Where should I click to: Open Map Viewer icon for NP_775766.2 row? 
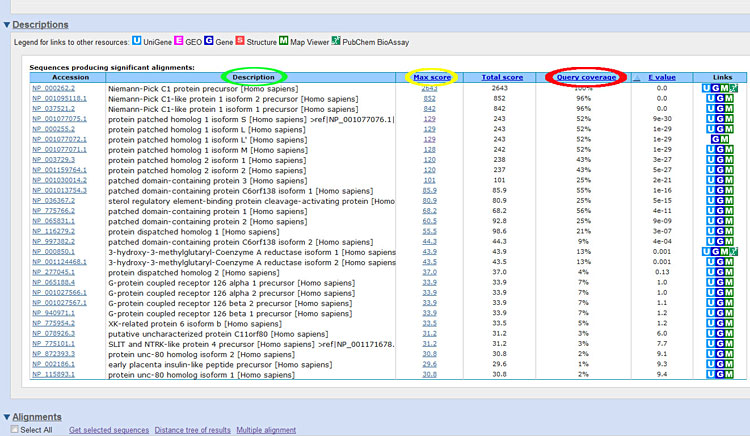click(729, 211)
